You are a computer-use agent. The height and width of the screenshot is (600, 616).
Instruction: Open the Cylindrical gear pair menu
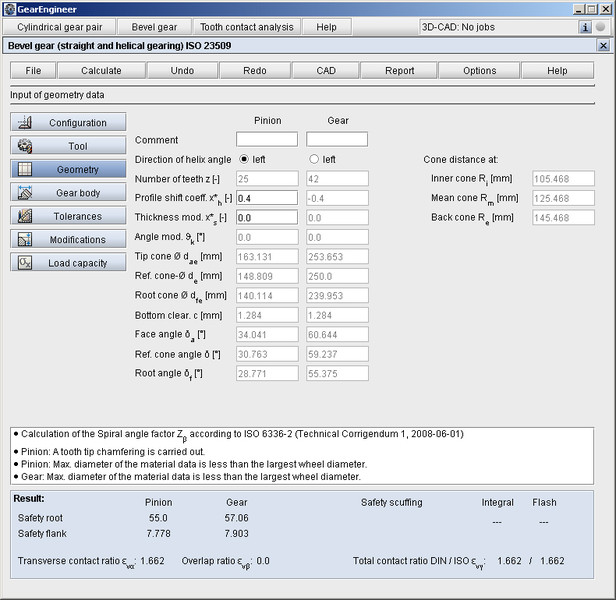pyautogui.click(x=66, y=27)
